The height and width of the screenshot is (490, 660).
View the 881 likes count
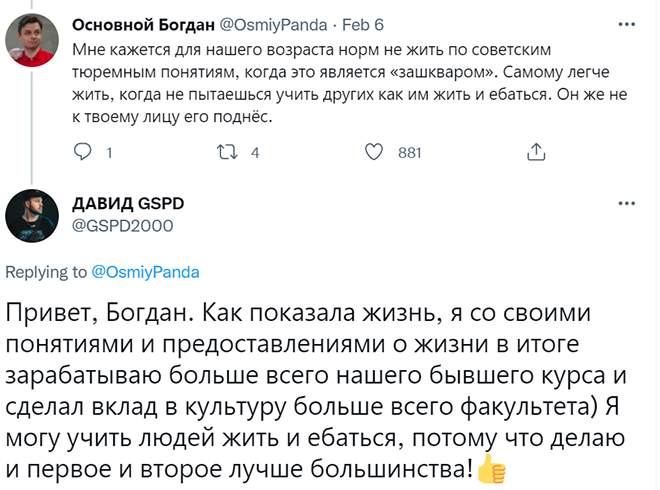[x=410, y=152]
